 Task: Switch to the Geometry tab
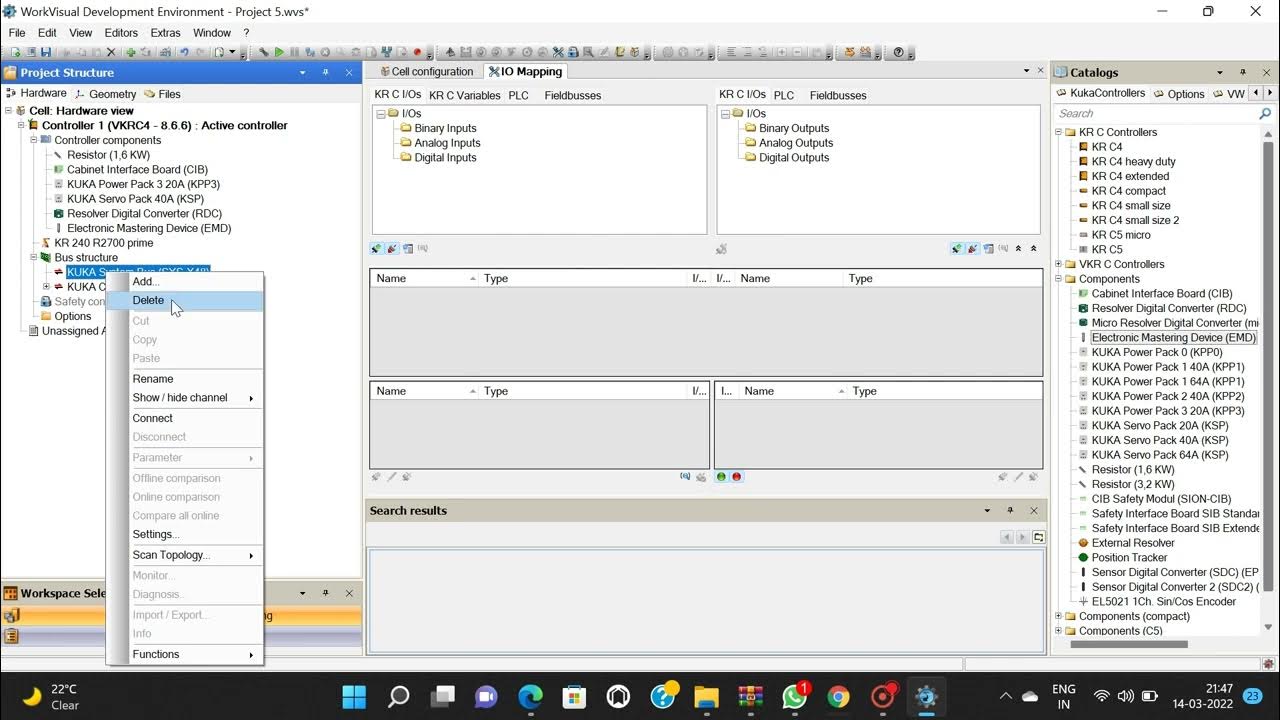point(104,94)
